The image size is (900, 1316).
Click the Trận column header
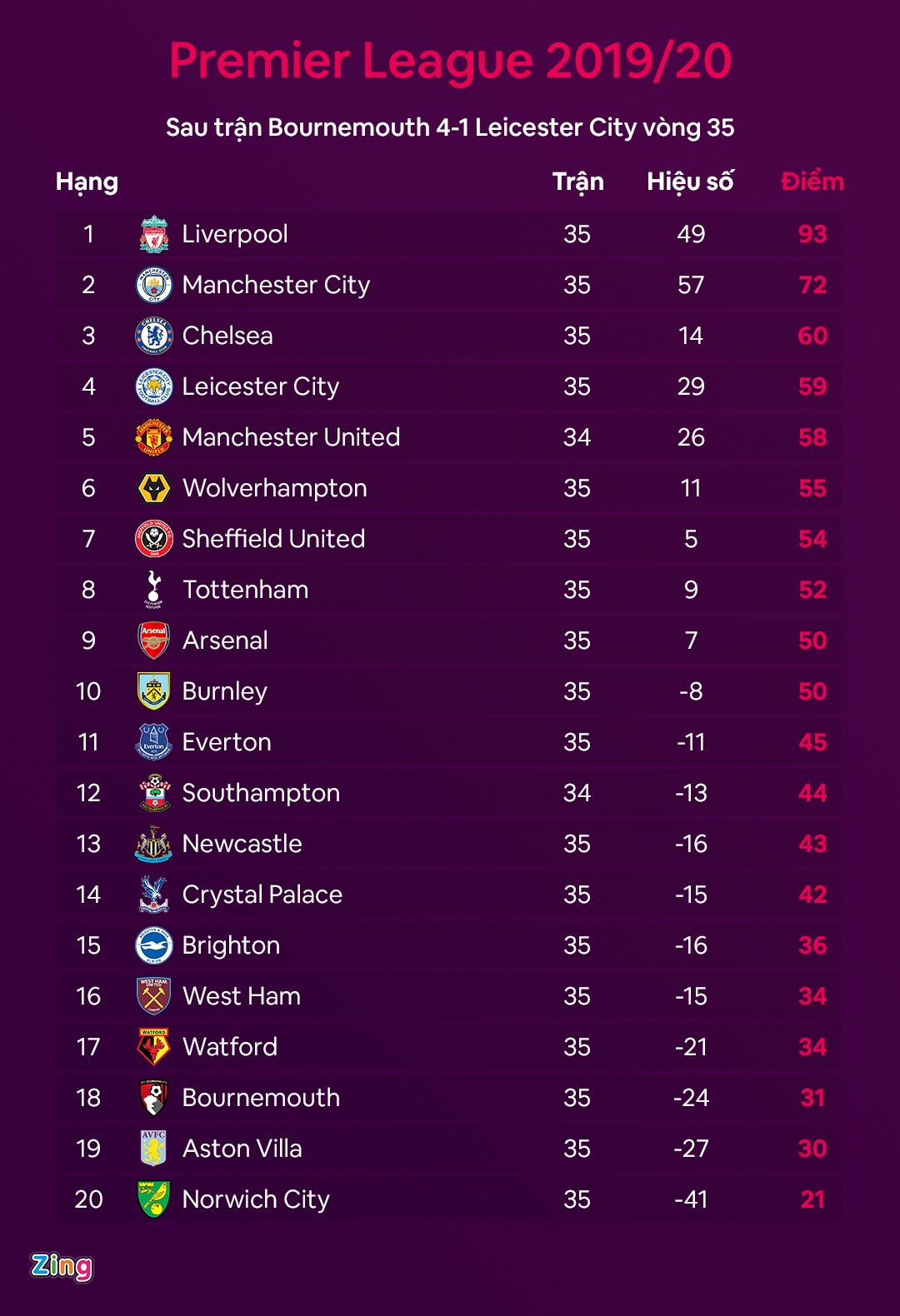coord(577,182)
